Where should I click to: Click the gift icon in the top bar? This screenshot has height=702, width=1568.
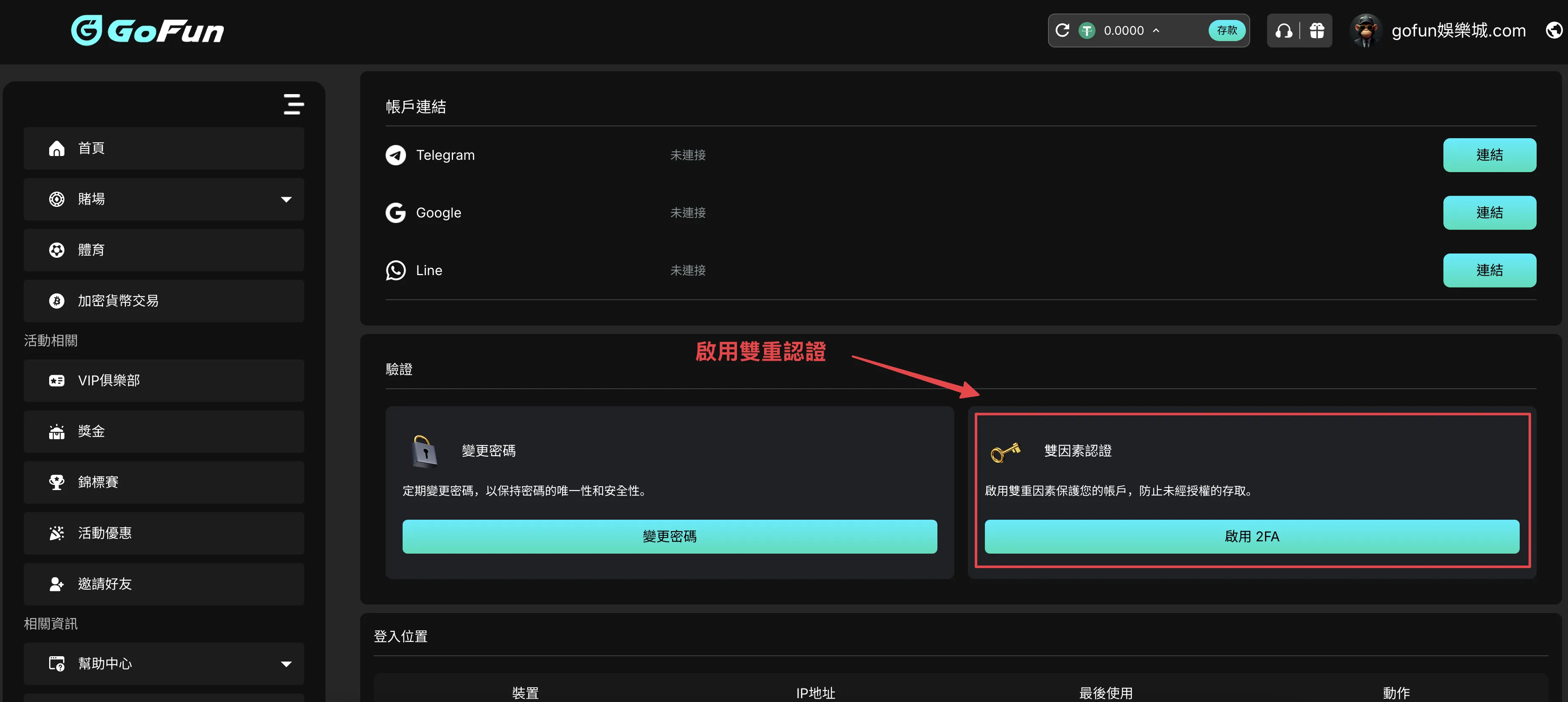coord(1317,31)
